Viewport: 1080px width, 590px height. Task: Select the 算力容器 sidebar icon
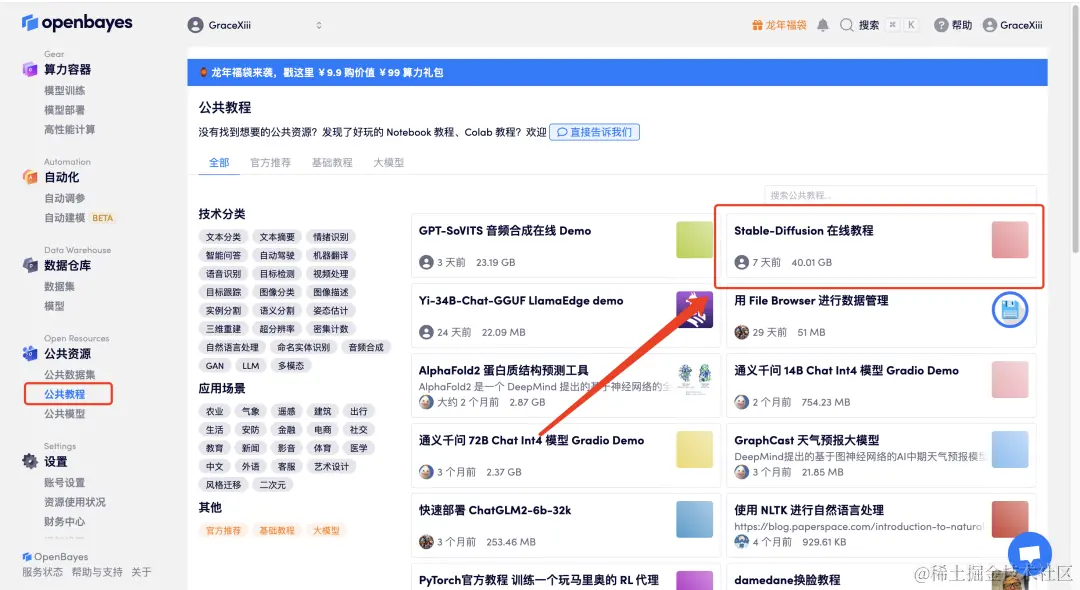pos(30,70)
